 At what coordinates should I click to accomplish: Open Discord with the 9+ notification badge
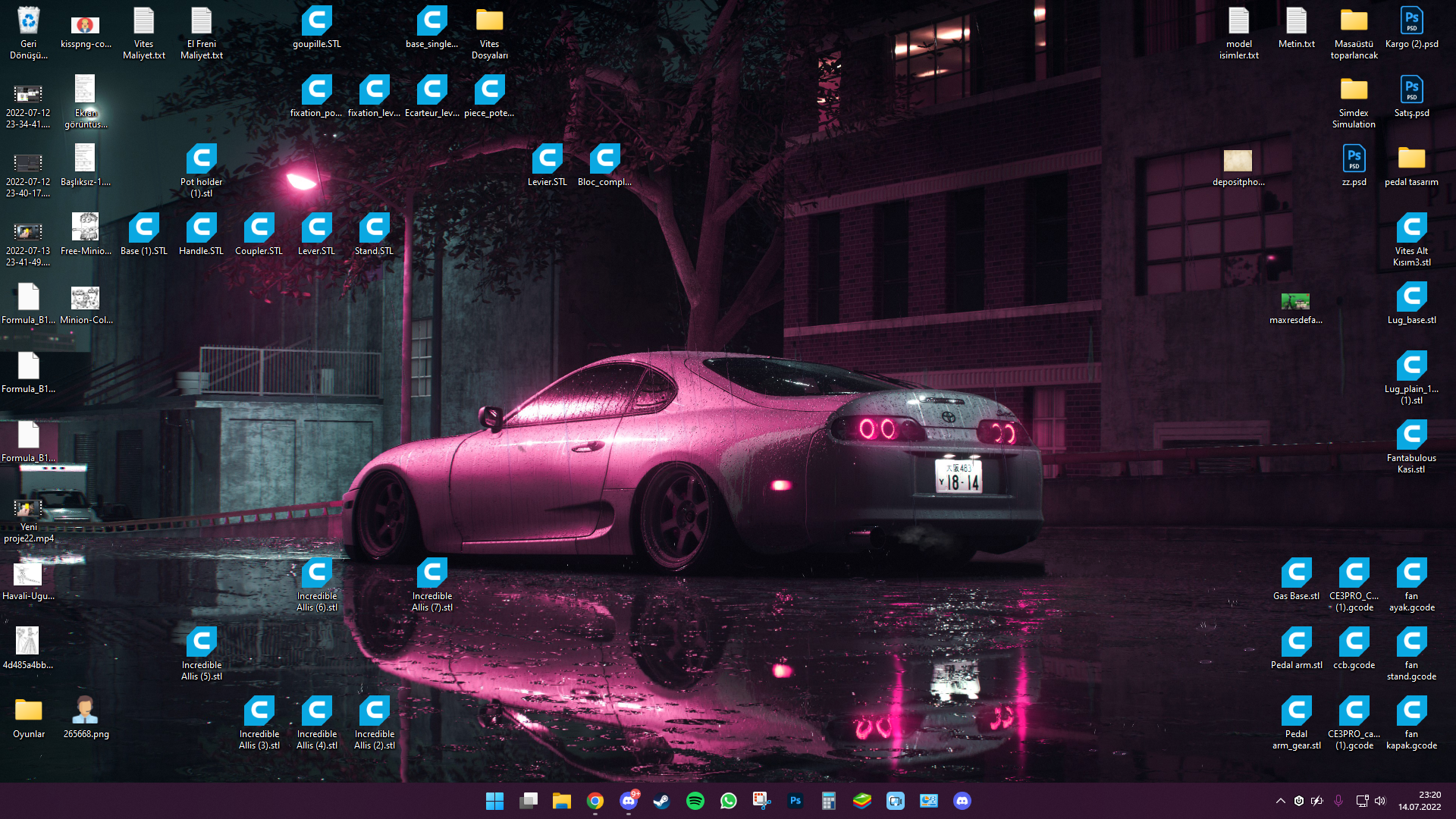tap(629, 801)
